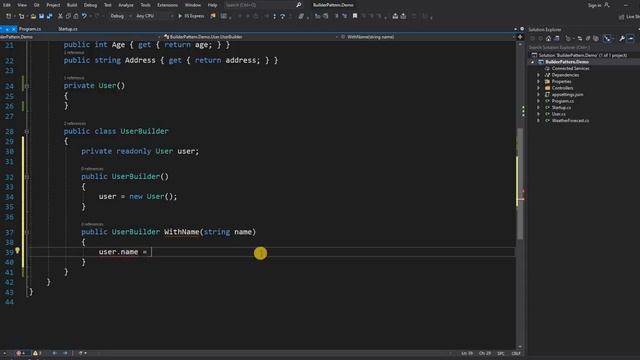Click the Sign in link
Viewport: 640px width, 360px height.
point(594,5)
